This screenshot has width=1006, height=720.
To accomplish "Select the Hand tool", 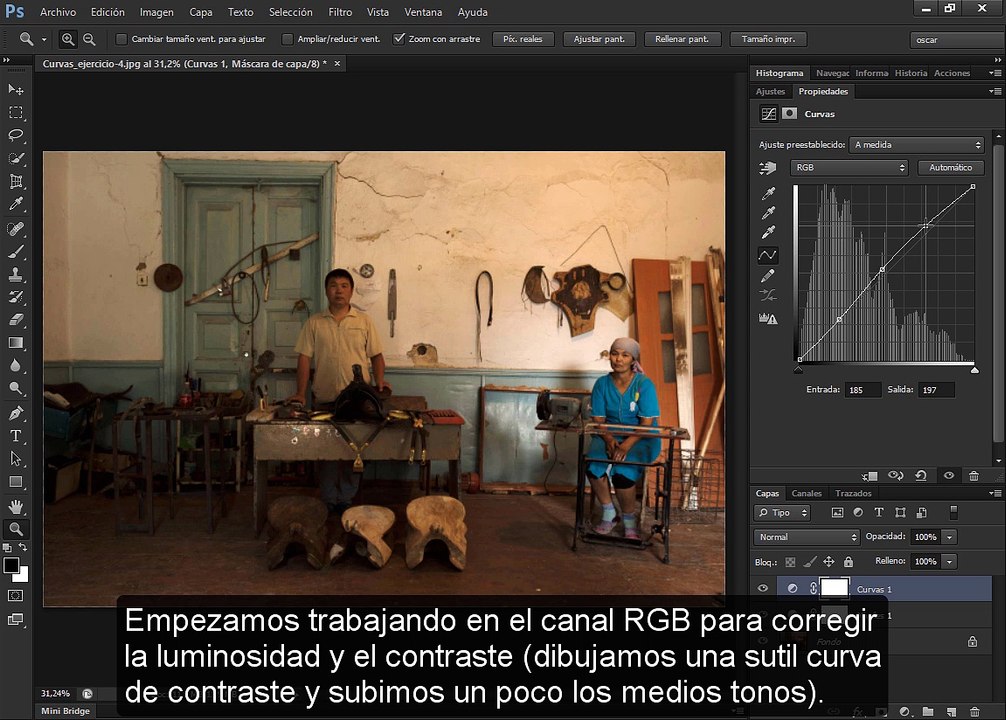I will (x=15, y=506).
